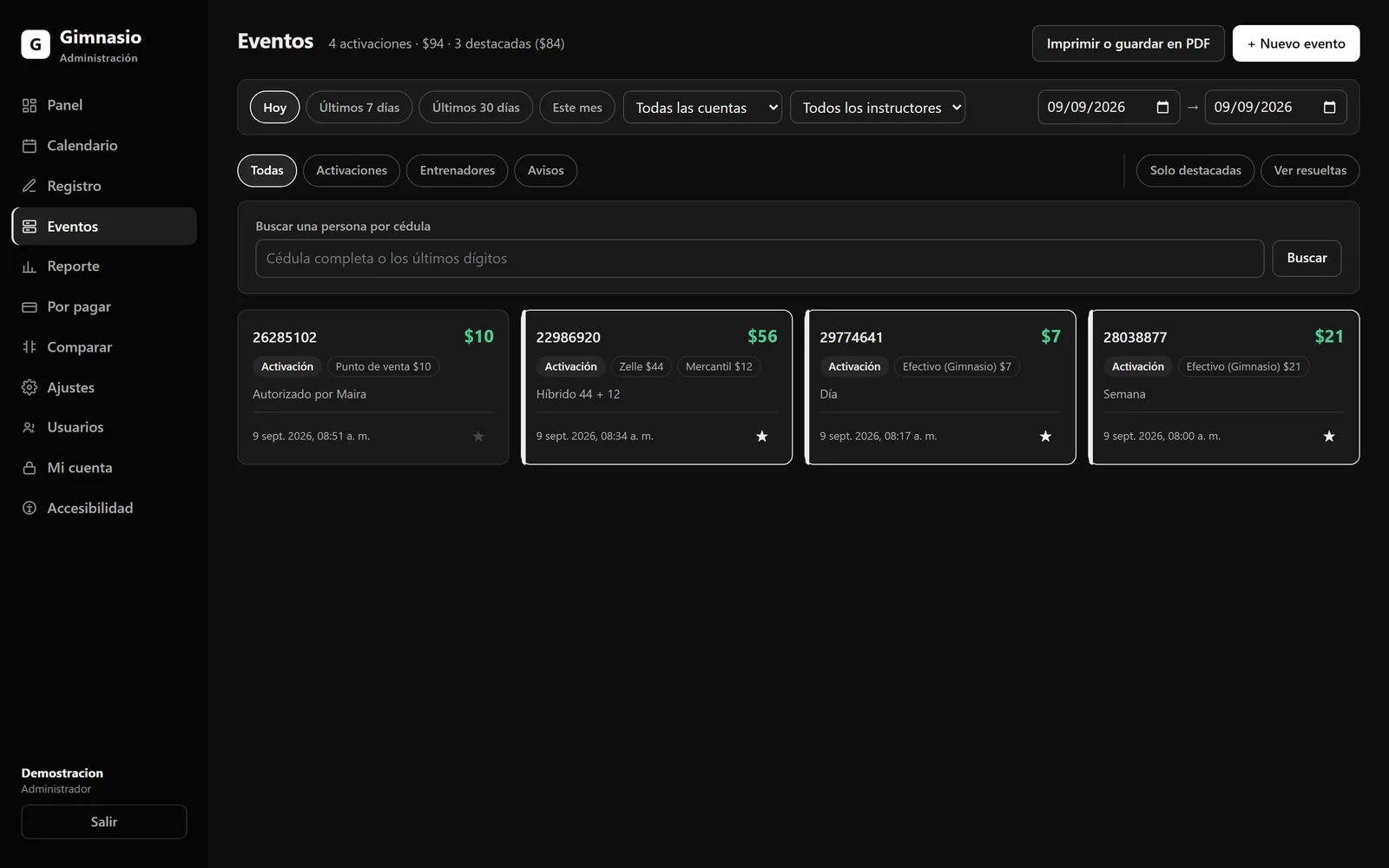Switch to the Entrenadores tab
Screen dimensions: 1389x868
458,171
